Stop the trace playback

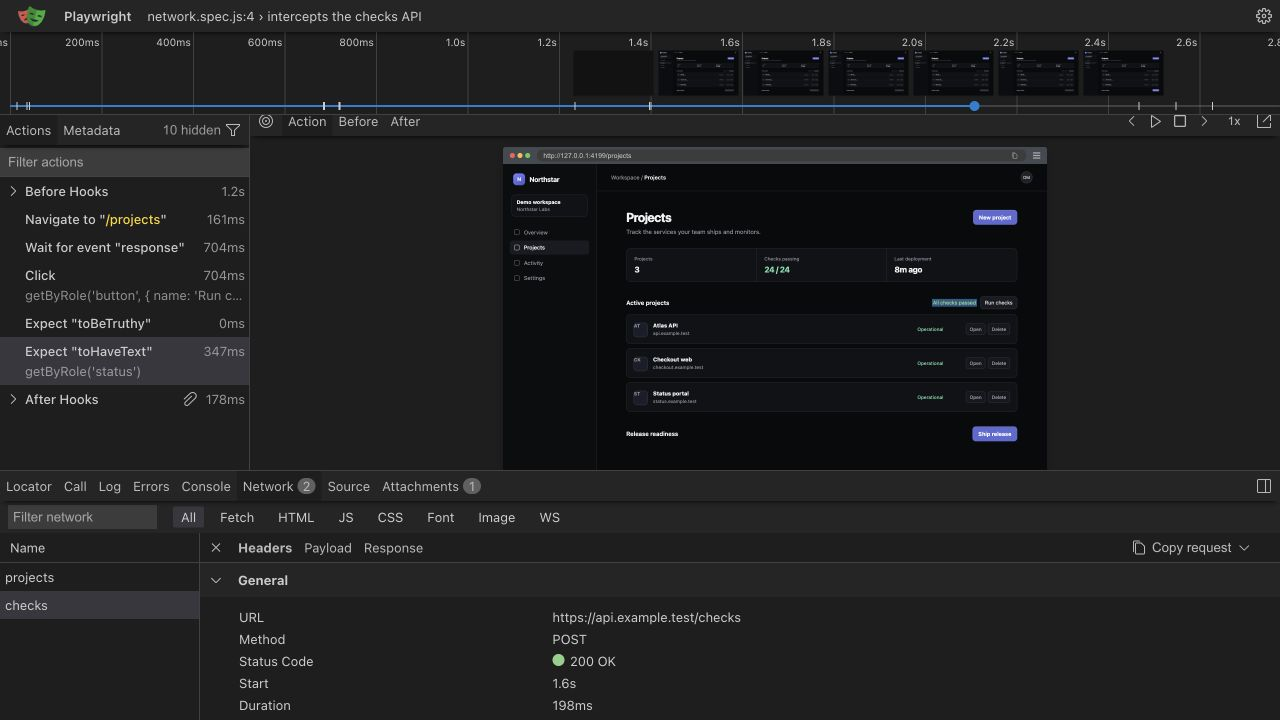1180,121
